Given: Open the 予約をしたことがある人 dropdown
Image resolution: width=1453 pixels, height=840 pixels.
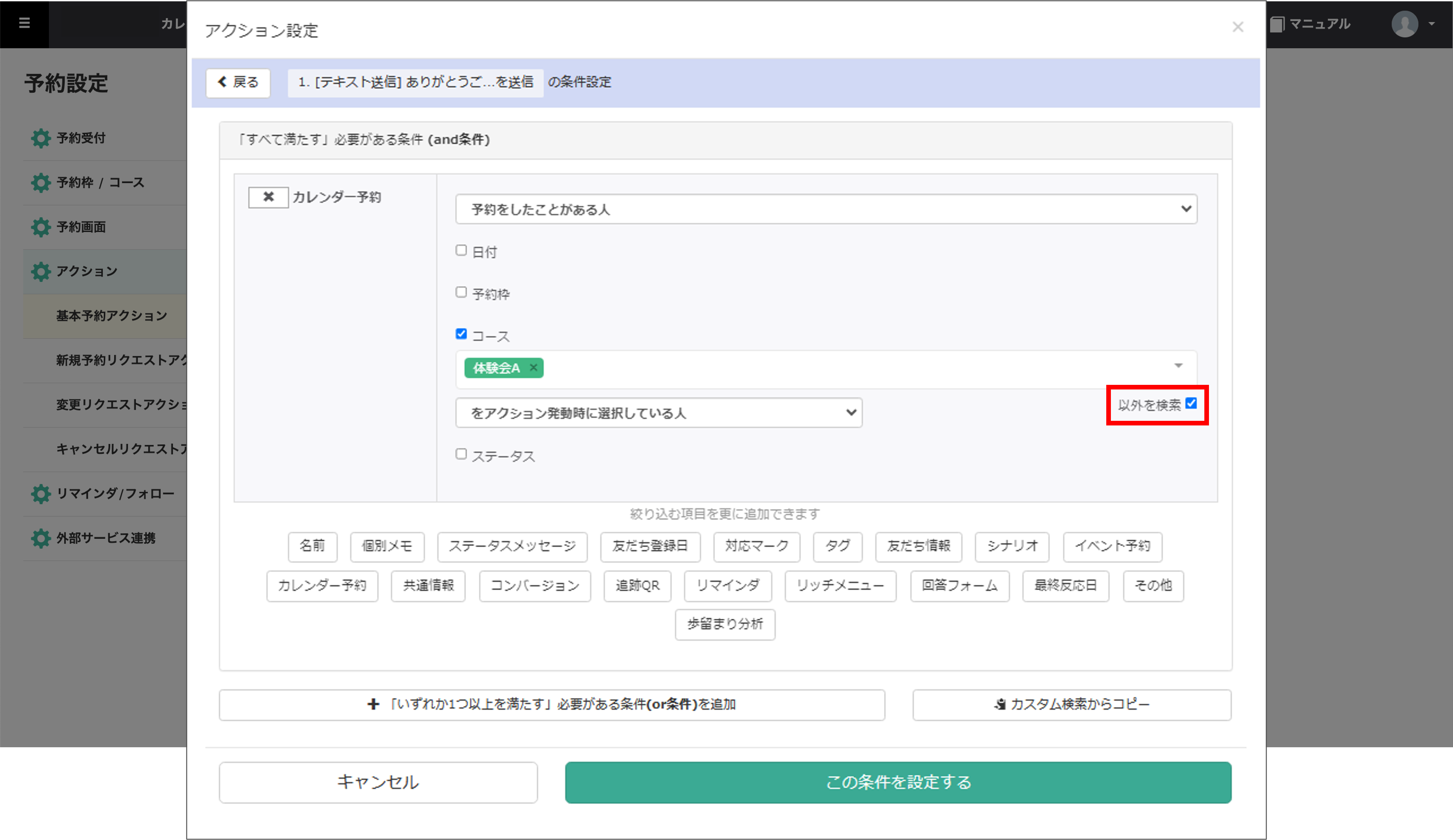Looking at the screenshot, I should [826, 209].
